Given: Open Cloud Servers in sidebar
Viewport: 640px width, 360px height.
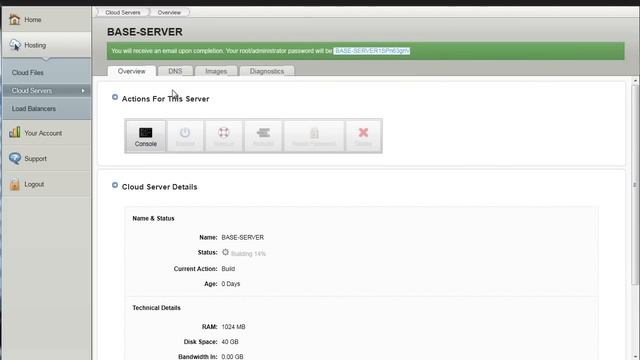Looking at the screenshot, I should click(x=47, y=91).
